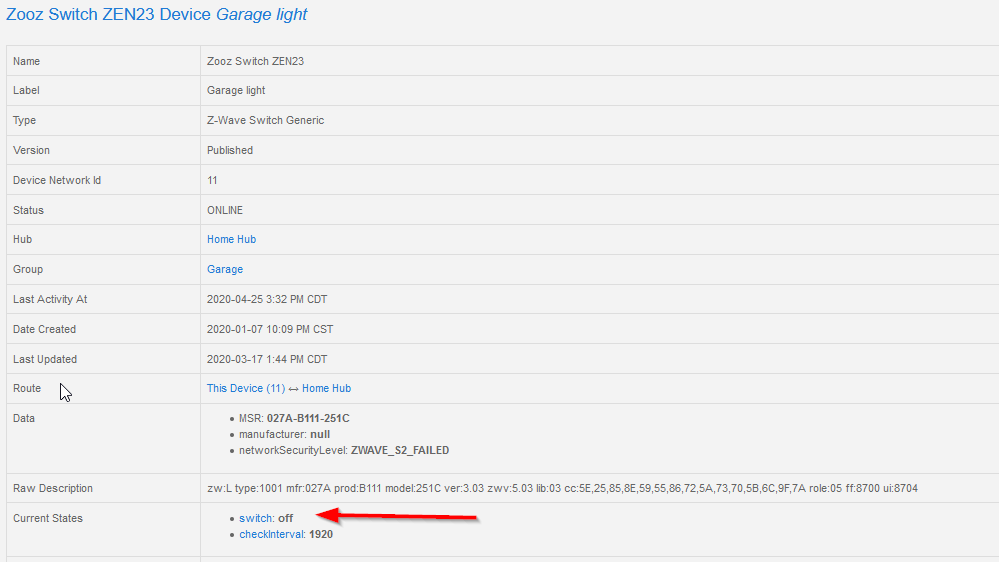This screenshot has width=999, height=562.
Task: Click the Last Updated row label
Action: [x=45, y=359]
